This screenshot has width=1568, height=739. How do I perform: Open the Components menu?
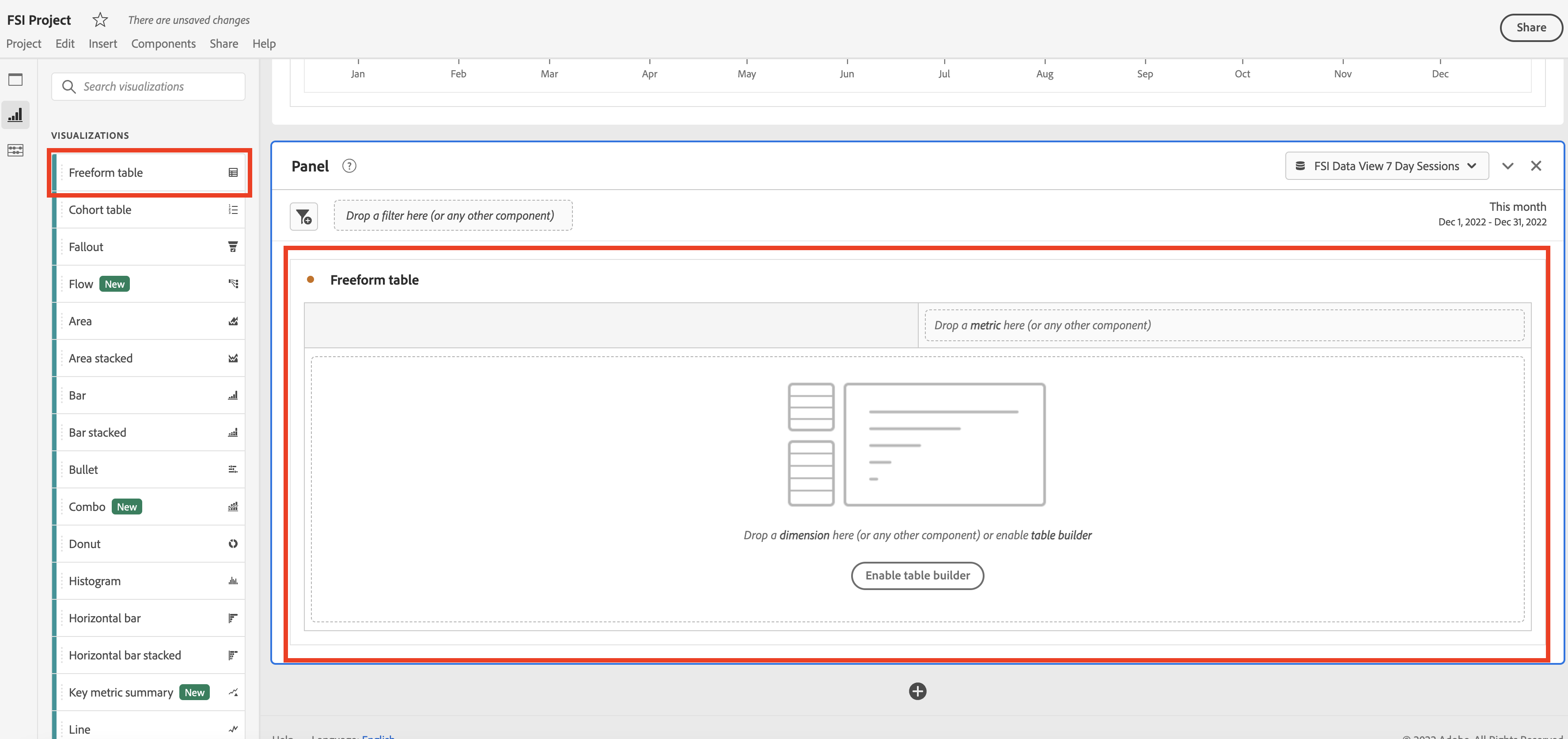(x=163, y=44)
